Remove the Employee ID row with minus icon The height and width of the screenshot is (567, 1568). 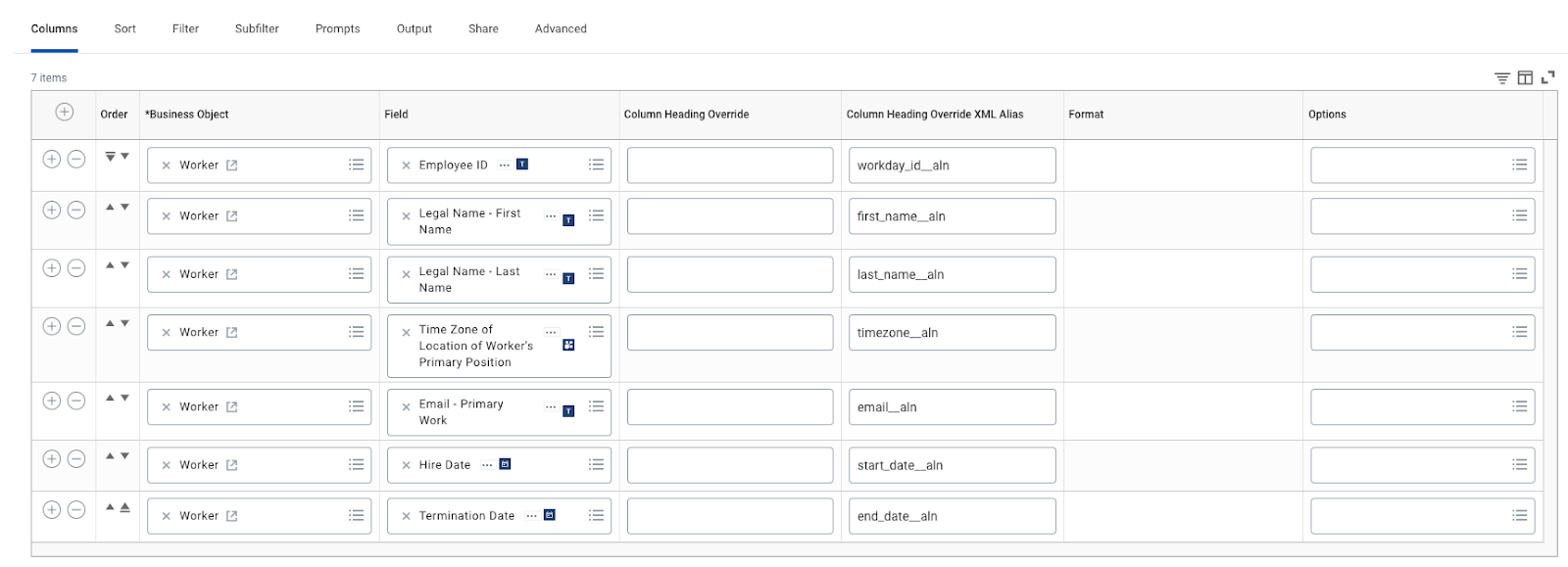coord(75,159)
